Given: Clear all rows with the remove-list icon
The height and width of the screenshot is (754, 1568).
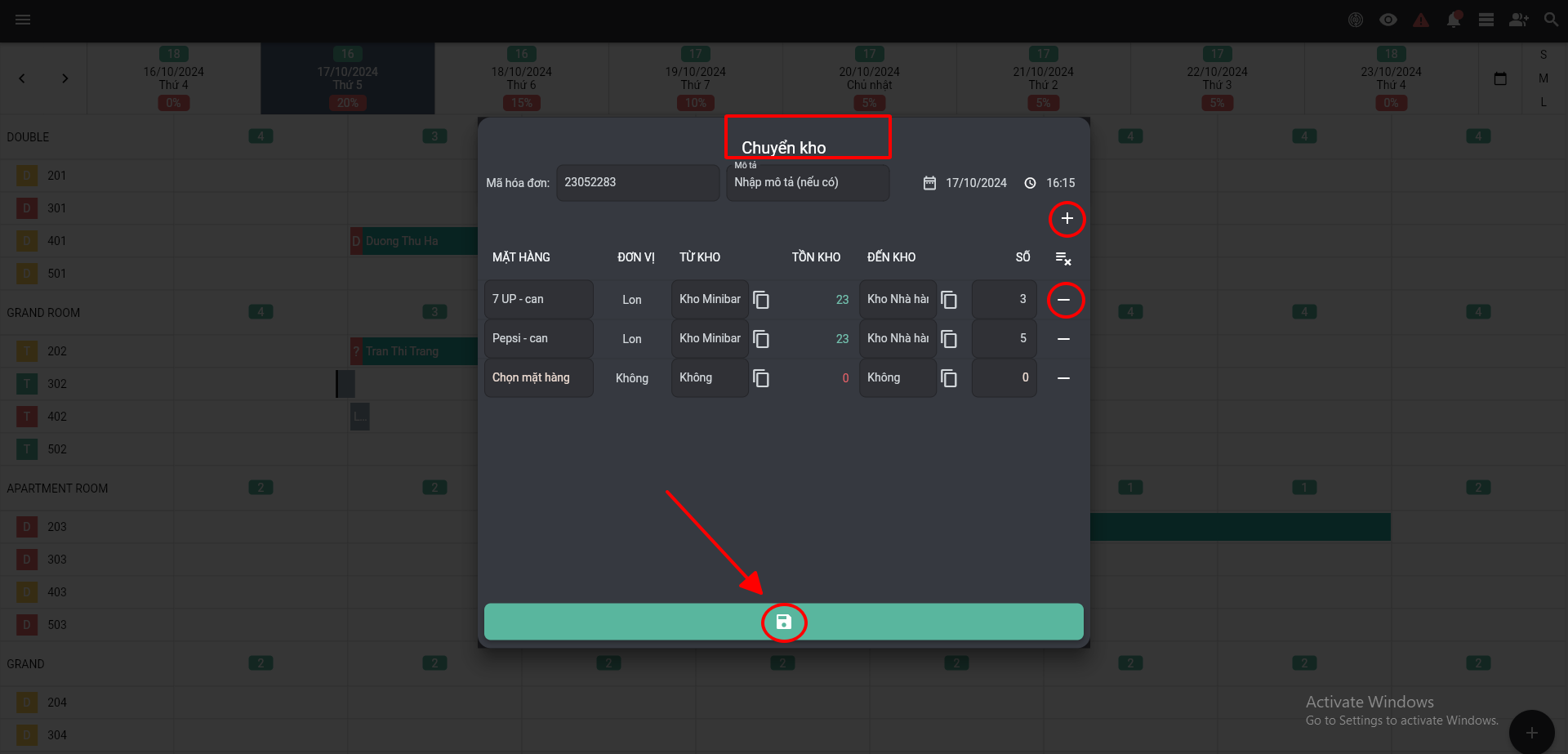Looking at the screenshot, I should 1063,258.
